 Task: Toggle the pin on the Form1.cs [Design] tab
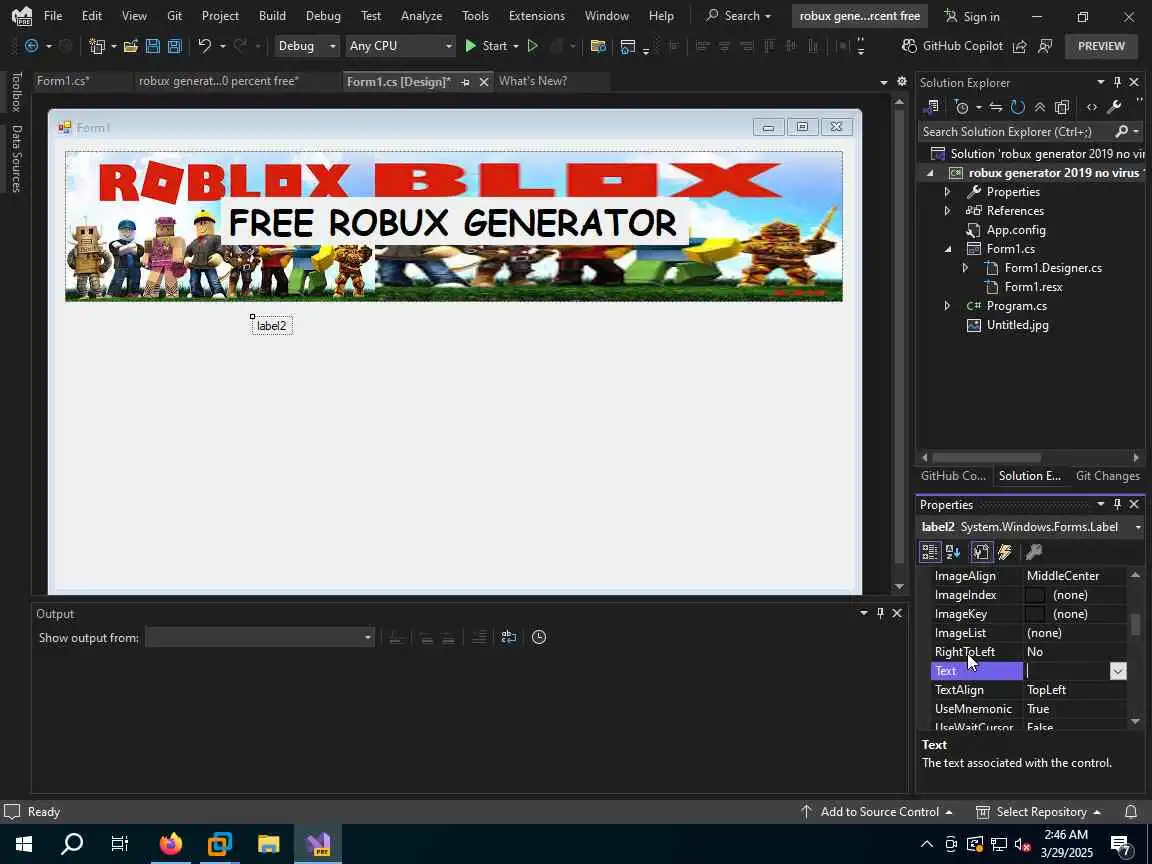pyautogui.click(x=465, y=82)
